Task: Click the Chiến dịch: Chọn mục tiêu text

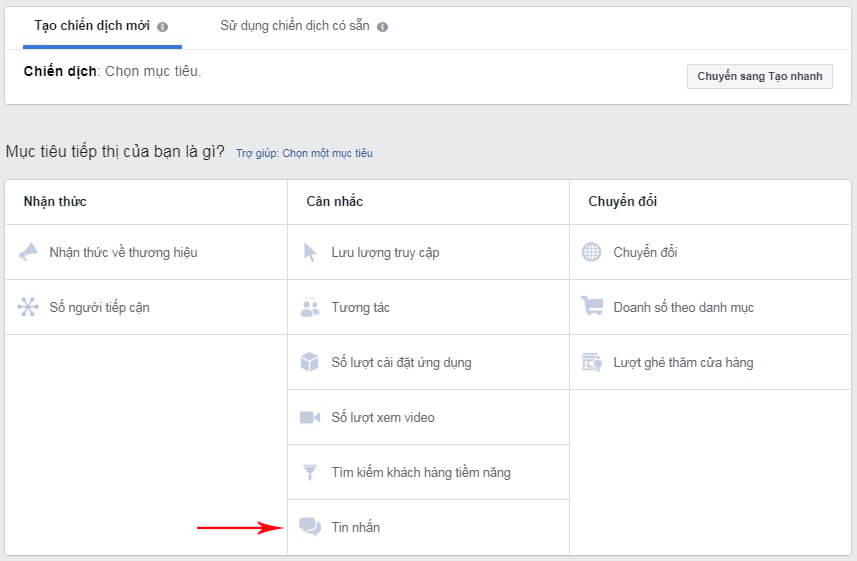Action: (x=113, y=71)
